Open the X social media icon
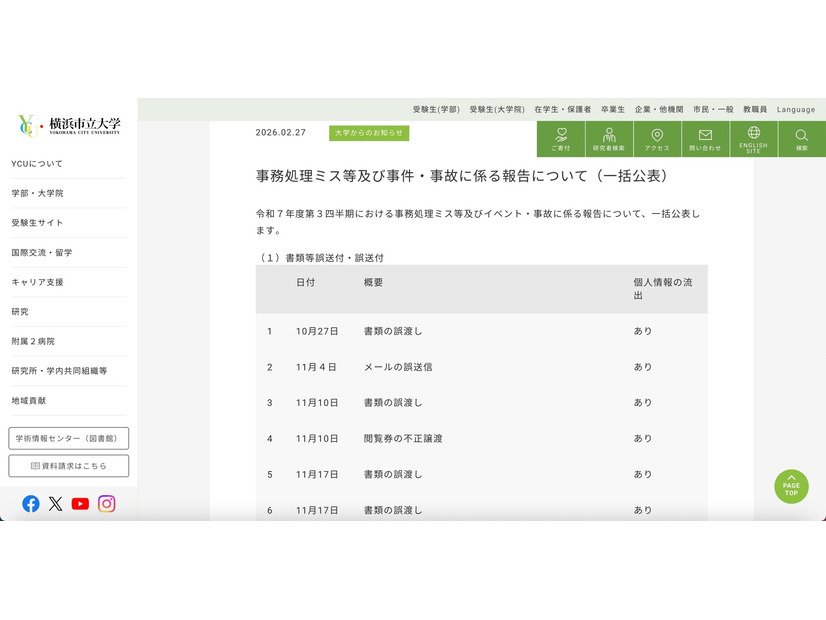The image size is (826, 620). point(56,503)
